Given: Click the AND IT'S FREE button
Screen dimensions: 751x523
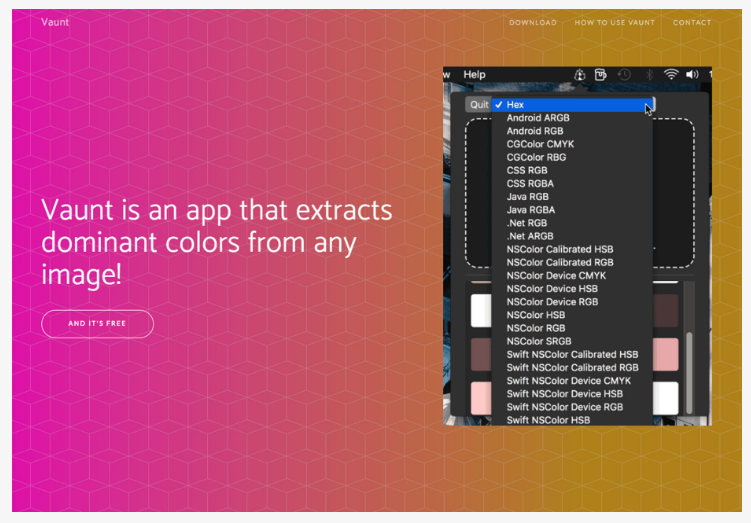Looking at the screenshot, I should coord(97,324).
